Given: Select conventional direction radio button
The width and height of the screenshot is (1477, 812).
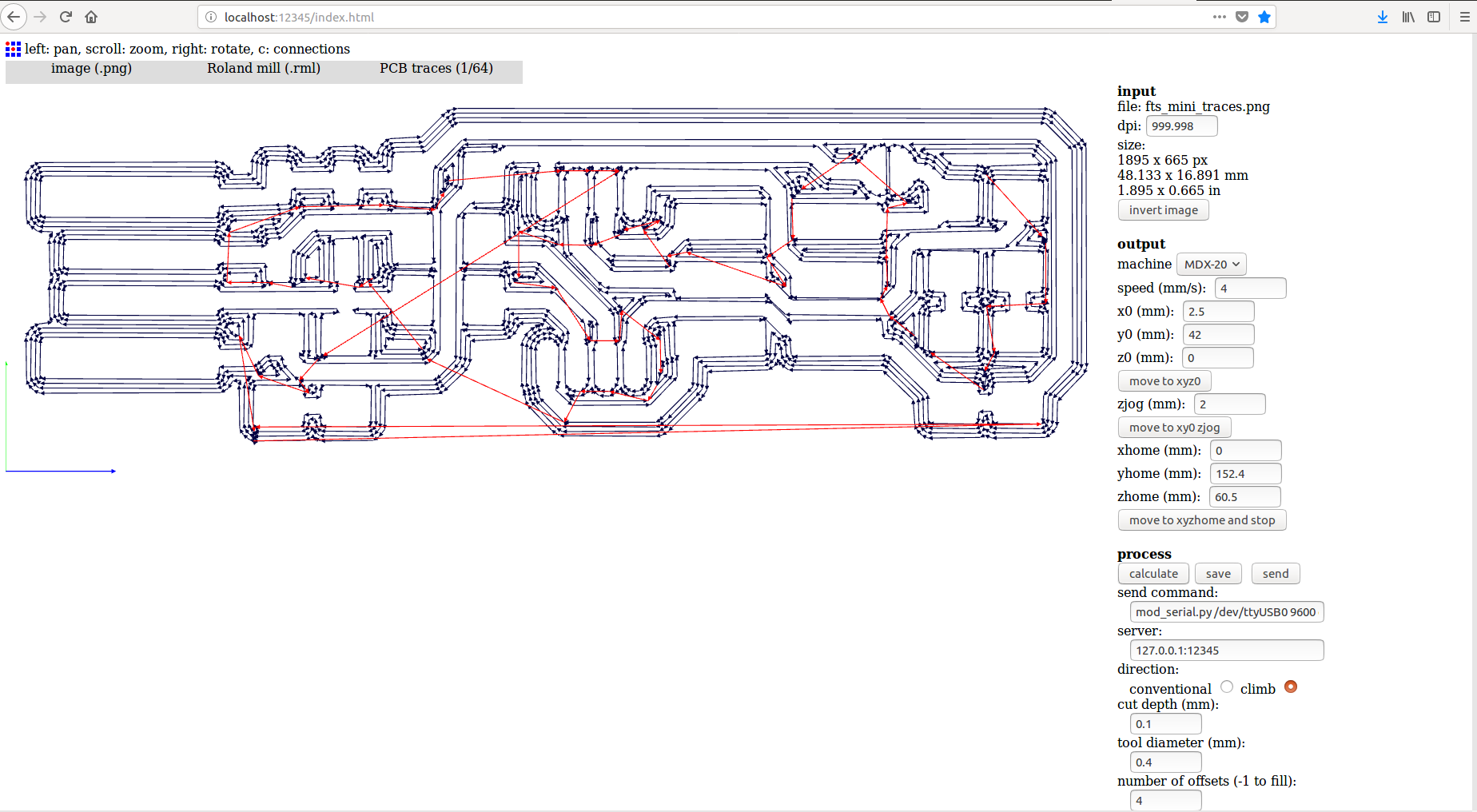Looking at the screenshot, I should [x=1227, y=687].
